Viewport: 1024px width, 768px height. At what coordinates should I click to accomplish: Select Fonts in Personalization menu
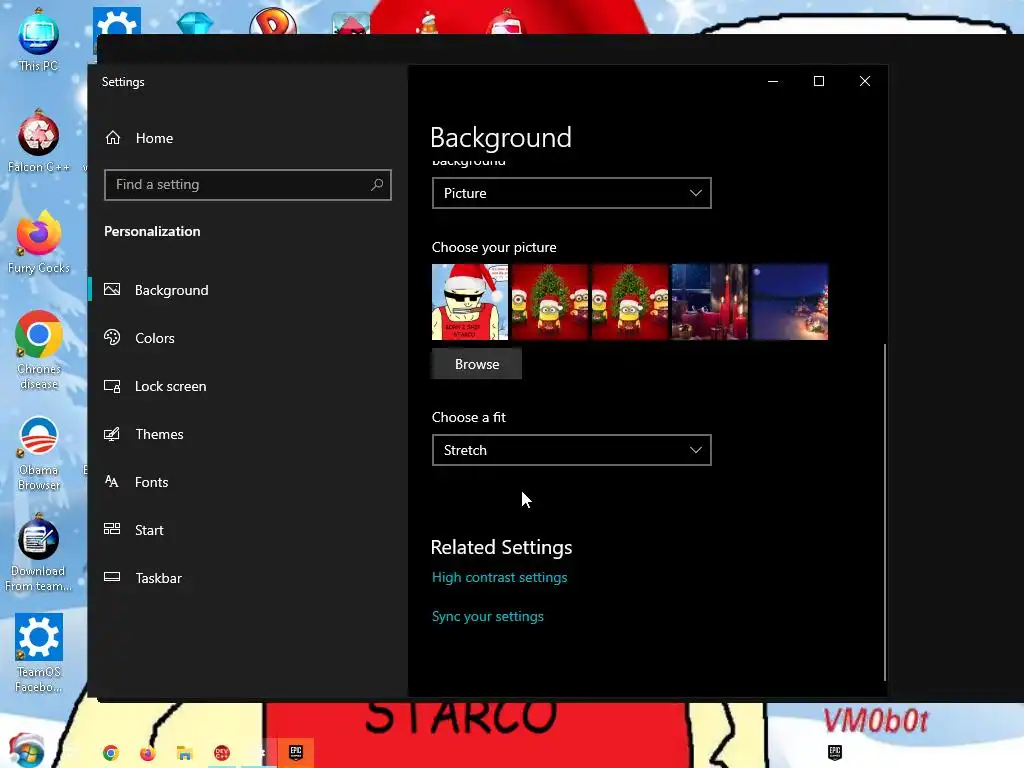click(x=152, y=482)
